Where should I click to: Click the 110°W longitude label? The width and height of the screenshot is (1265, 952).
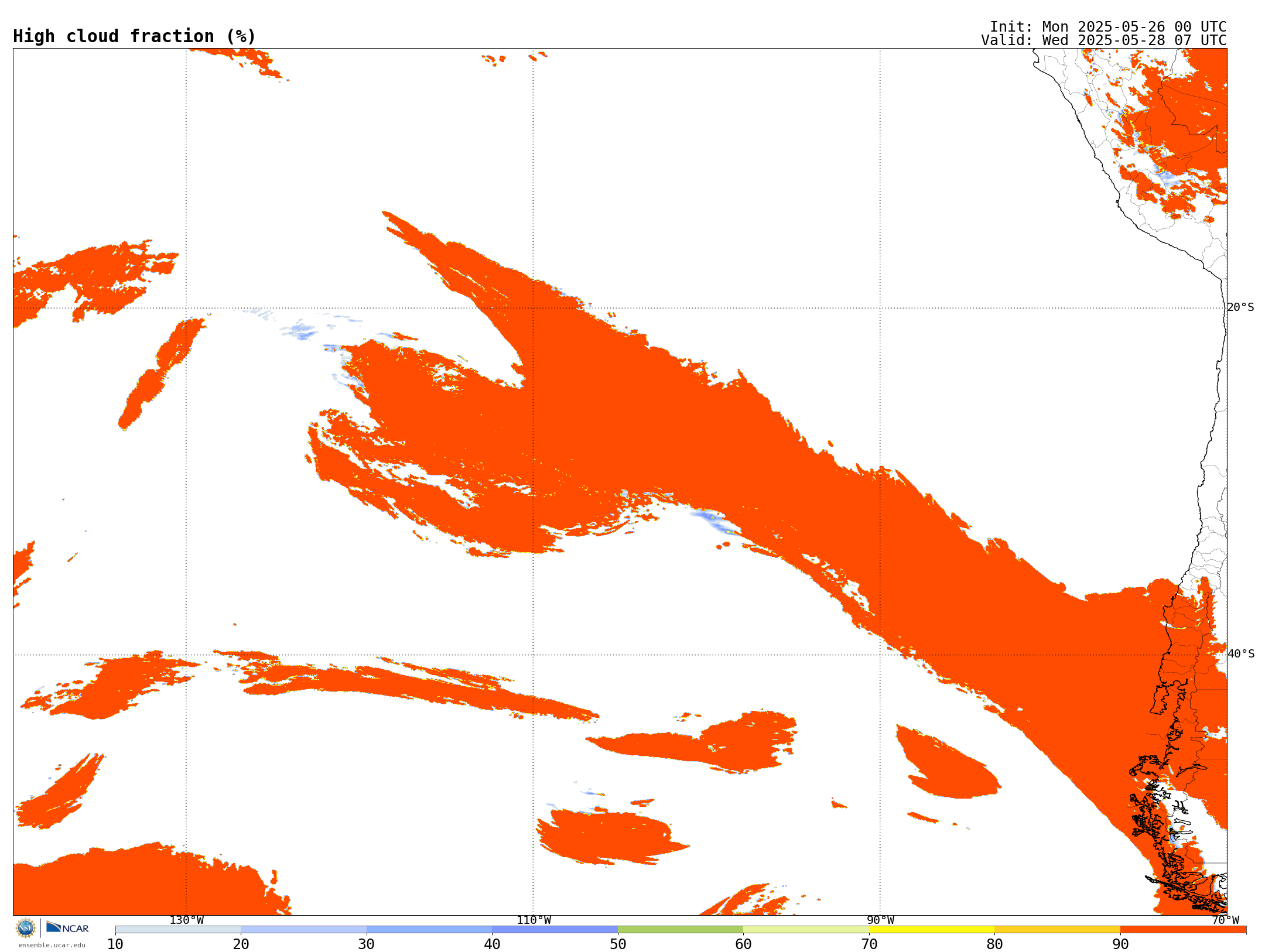(x=534, y=920)
